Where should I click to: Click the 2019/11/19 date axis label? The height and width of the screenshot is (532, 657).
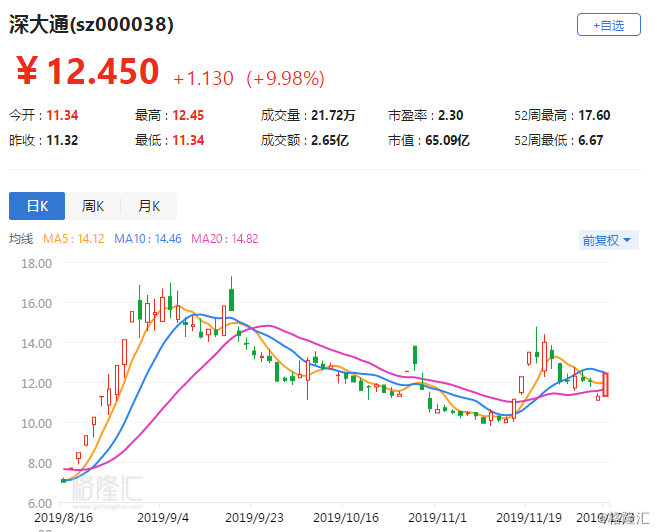(529, 518)
